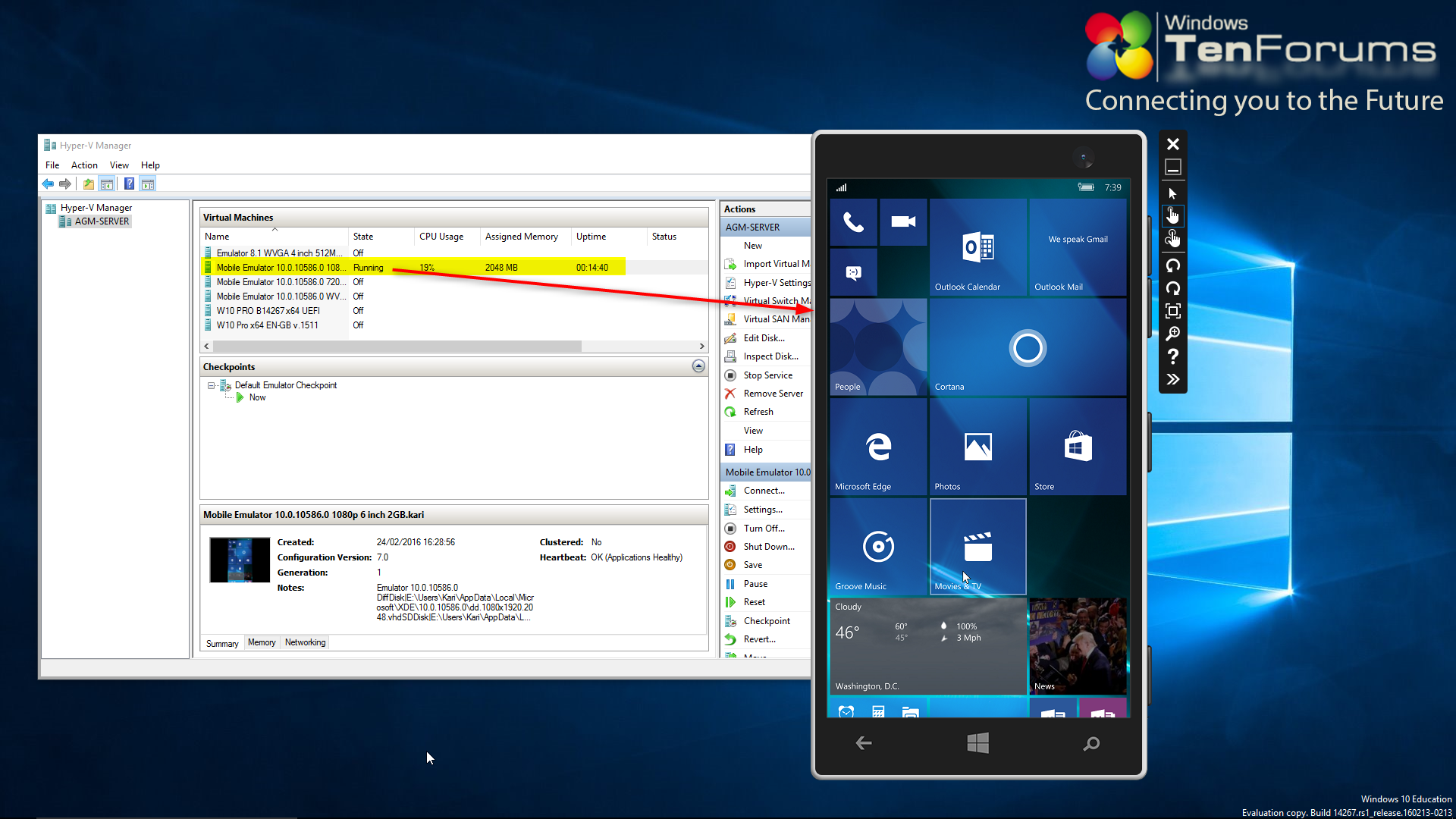
Task: Select single-point mouse input mode in emulator toolbar
Action: click(x=1172, y=193)
